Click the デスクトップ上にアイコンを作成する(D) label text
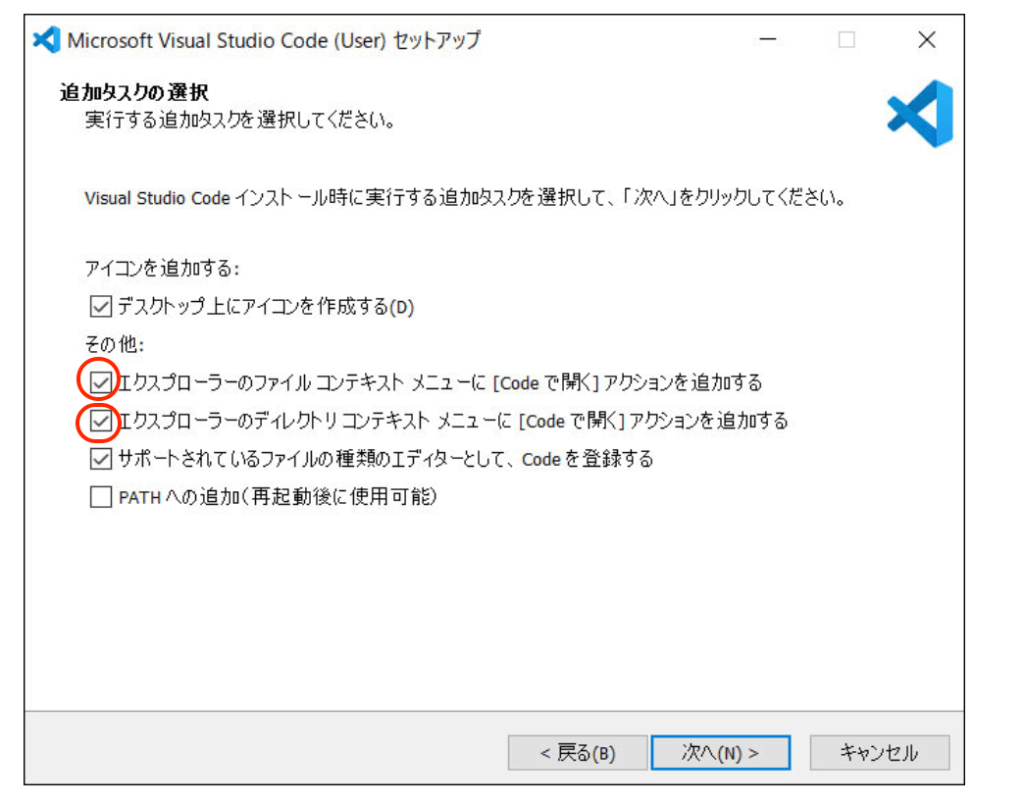The image size is (1024, 804). [265, 307]
